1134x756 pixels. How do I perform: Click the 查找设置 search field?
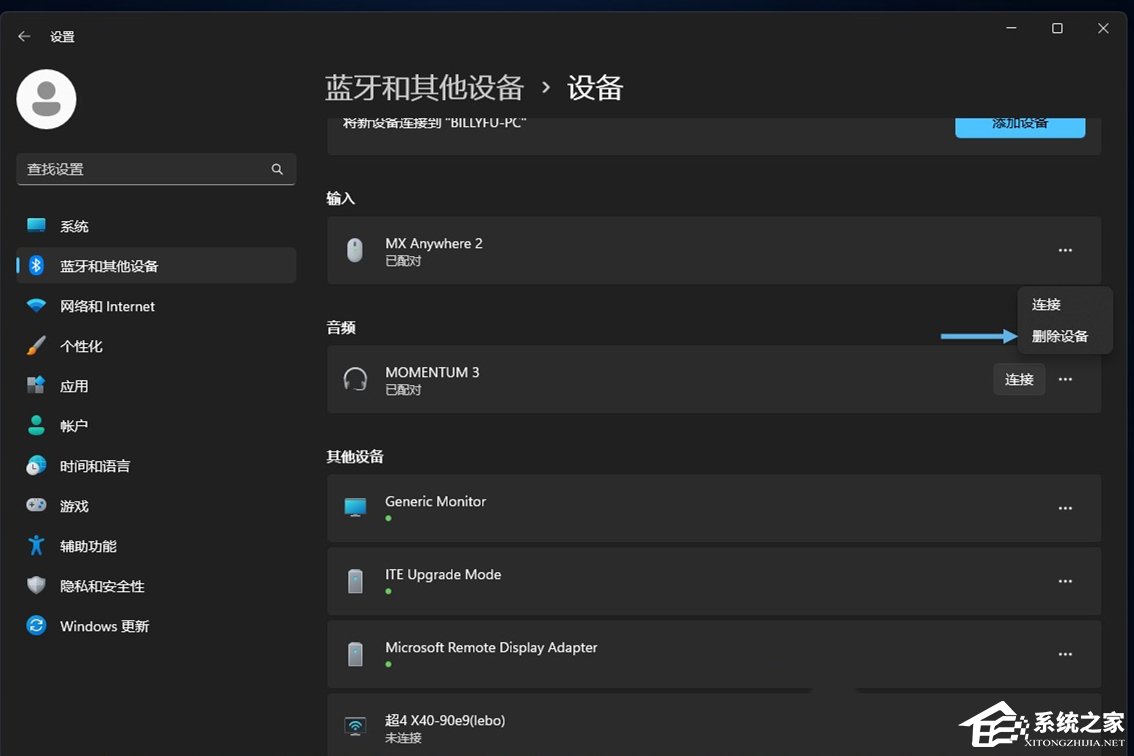pyautogui.click(x=145, y=170)
